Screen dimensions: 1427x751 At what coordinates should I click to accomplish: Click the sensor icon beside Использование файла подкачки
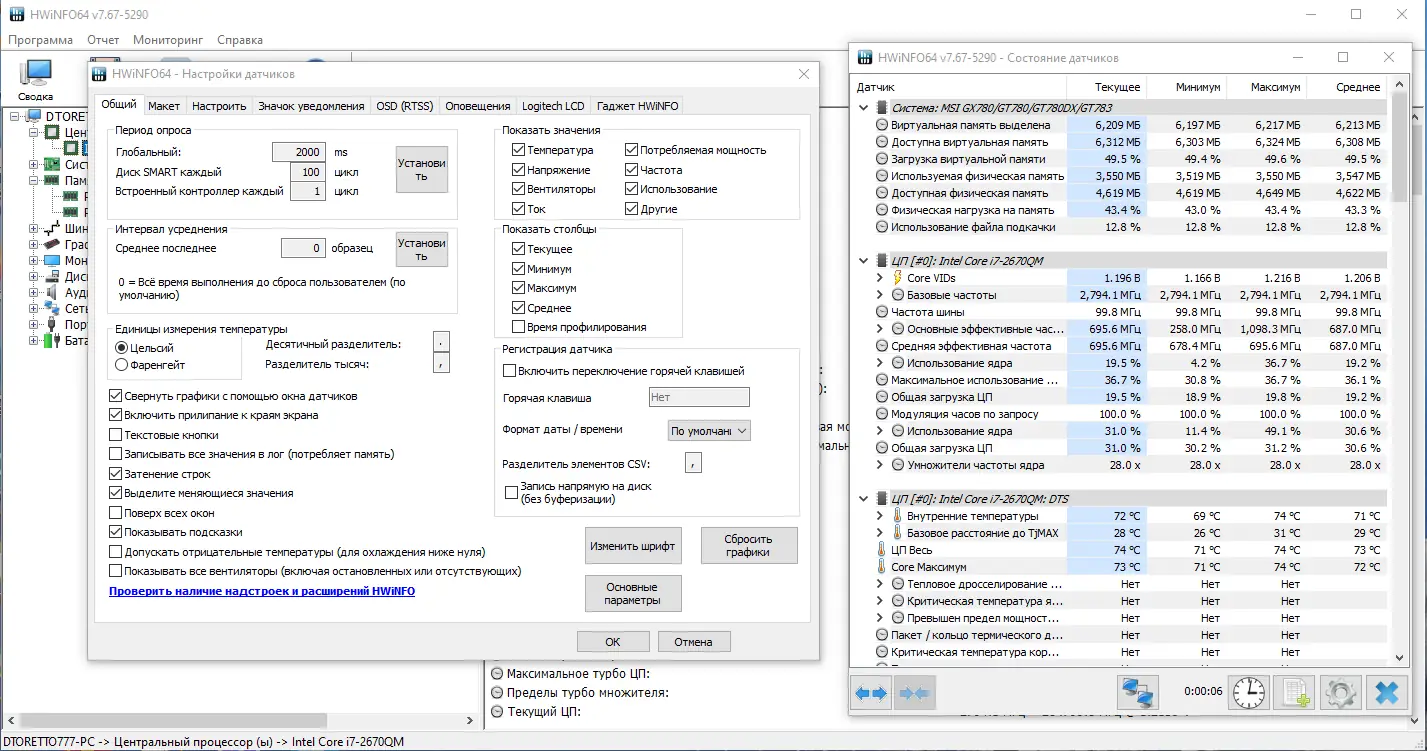[x=882, y=227]
